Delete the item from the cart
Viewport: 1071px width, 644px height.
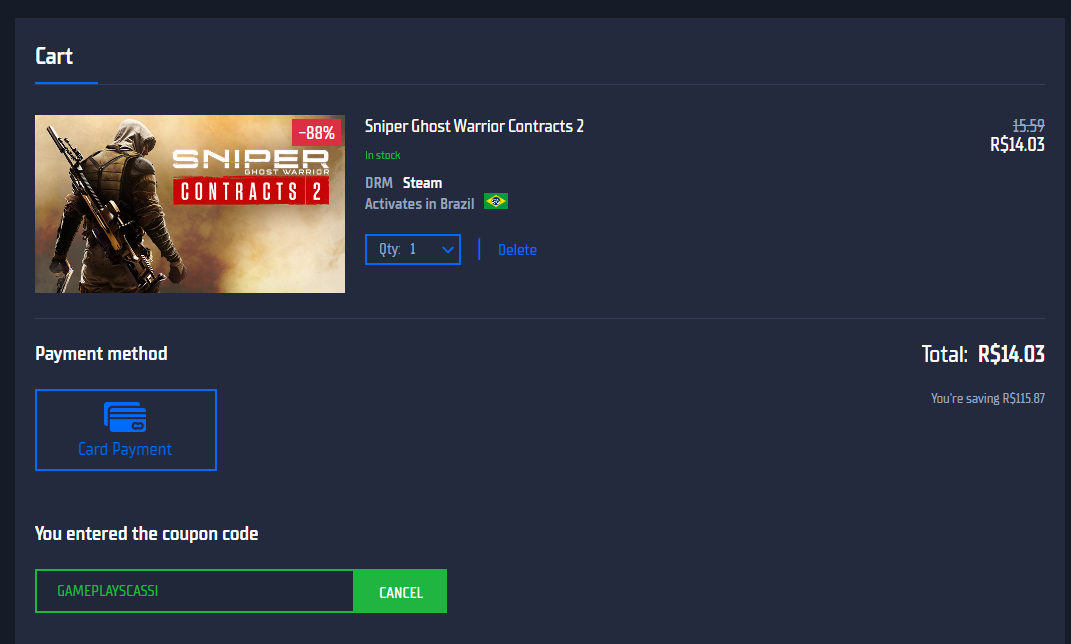click(x=517, y=250)
